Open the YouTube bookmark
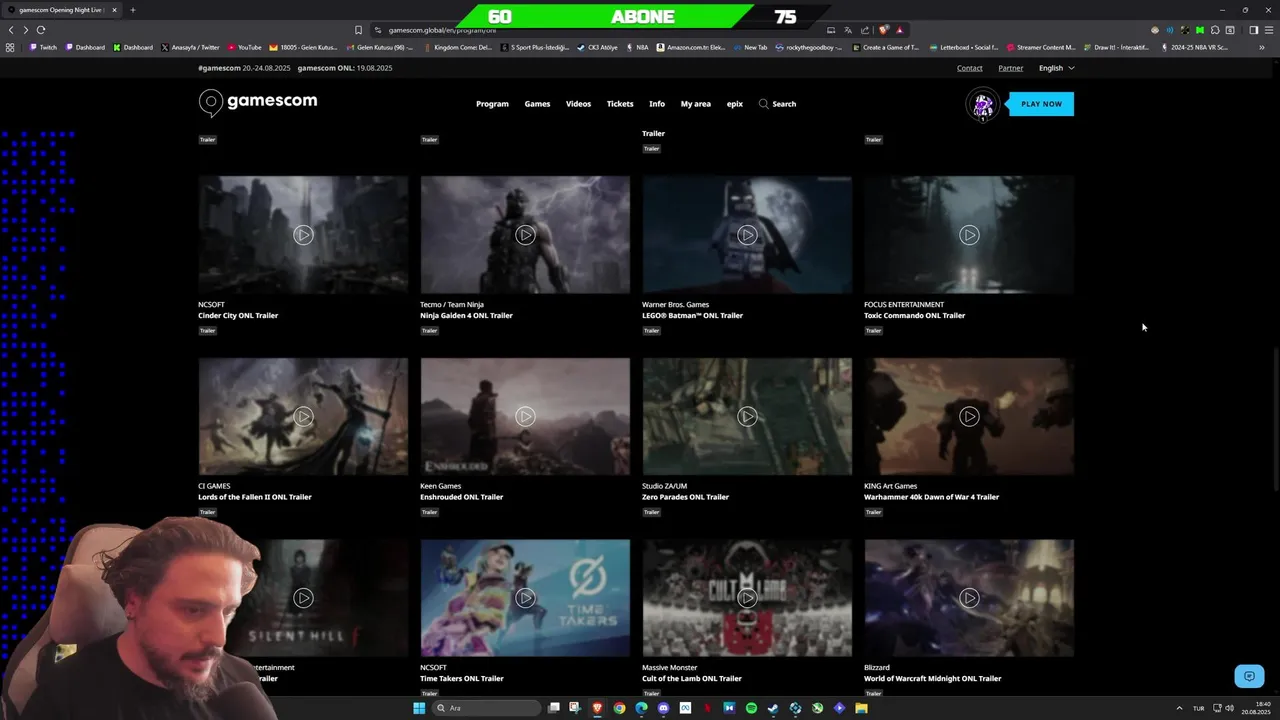Viewport: 1280px width, 720px height. tap(244, 47)
